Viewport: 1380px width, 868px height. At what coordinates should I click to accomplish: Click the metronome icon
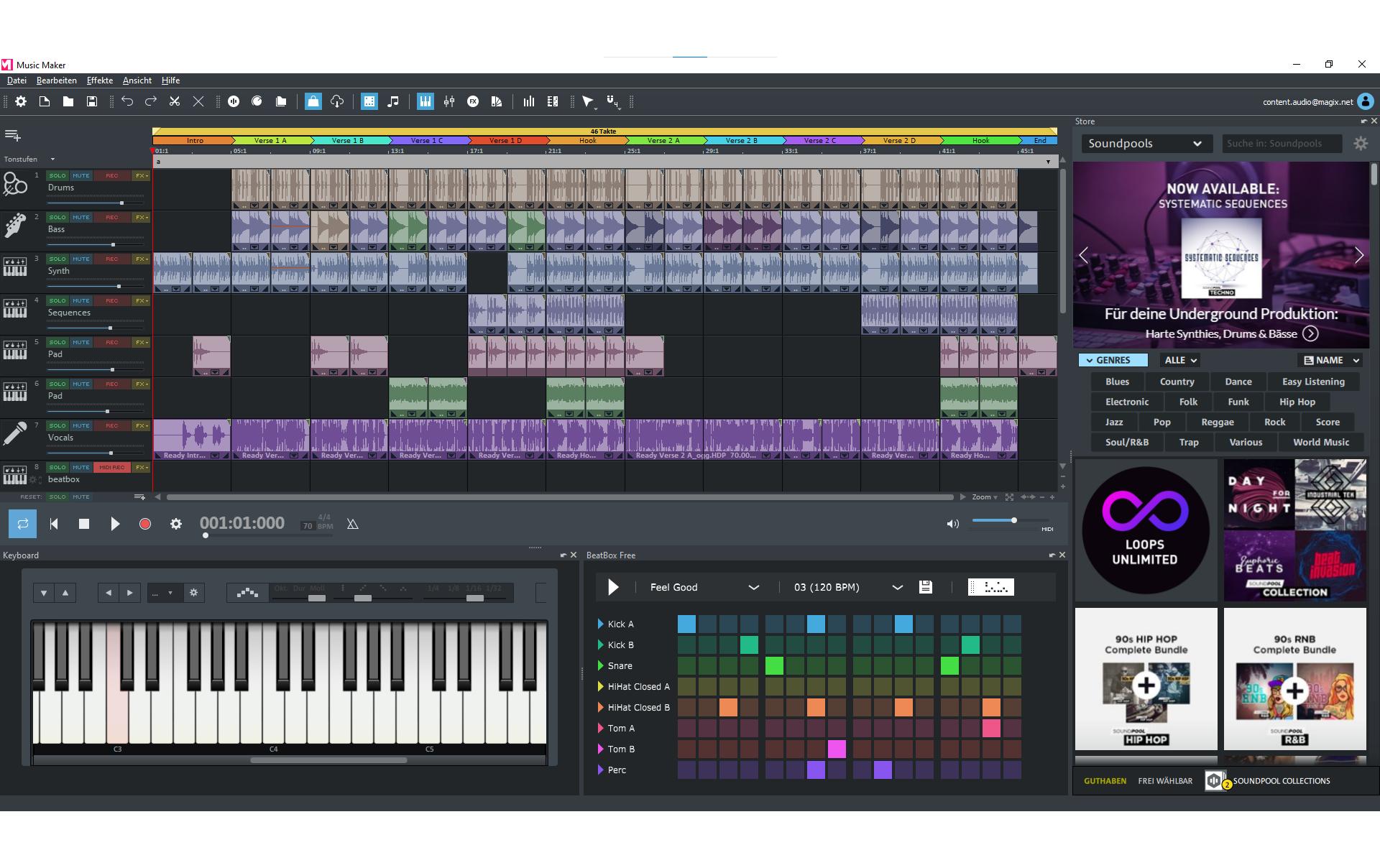click(352, 525)
